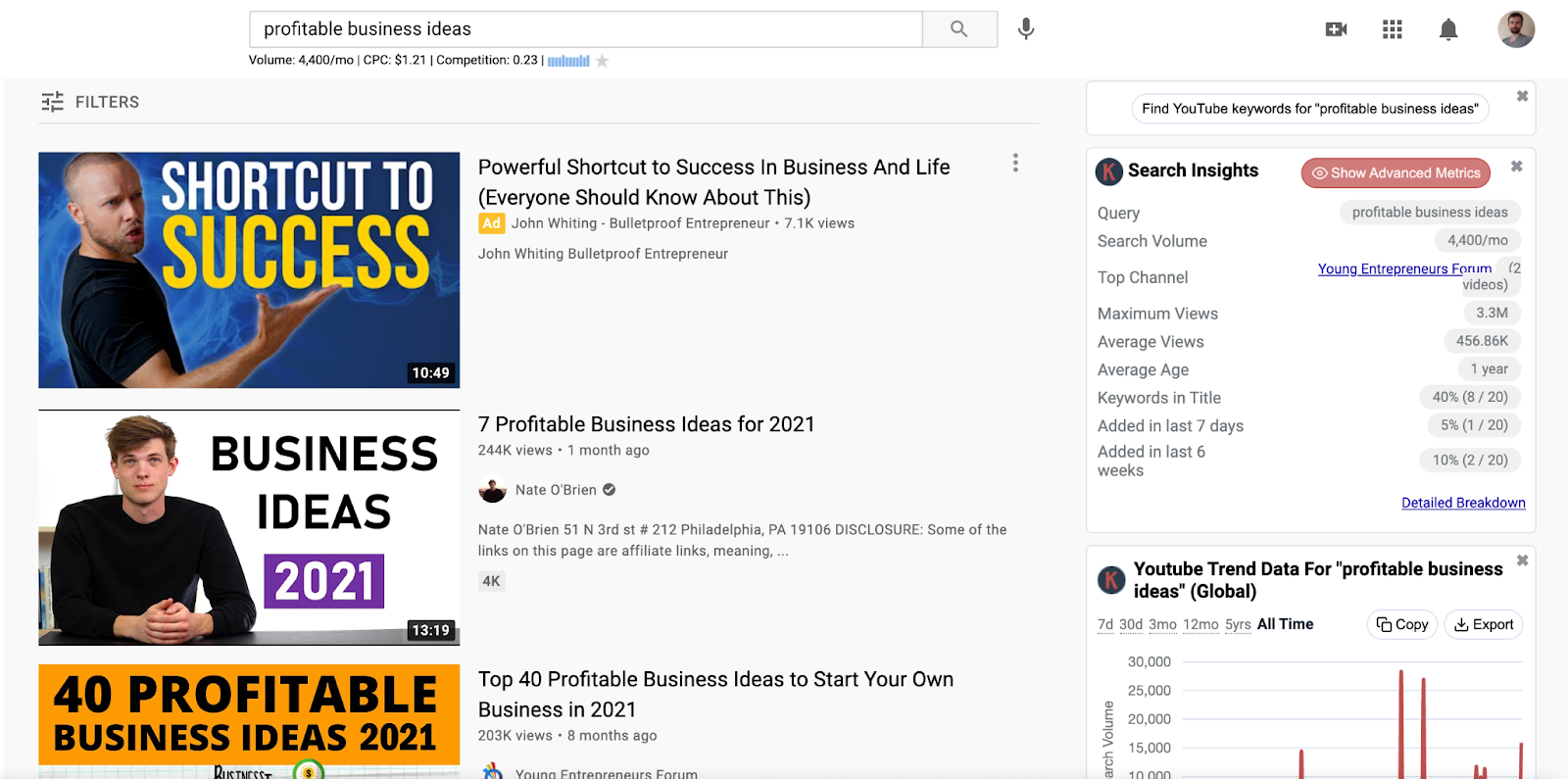The height and width of the screenshot is (779, 1568).
Task: Open the 7 Profitable Business Ideas for 2021 title
Action: pyautogui.click(x=647, y=424)
